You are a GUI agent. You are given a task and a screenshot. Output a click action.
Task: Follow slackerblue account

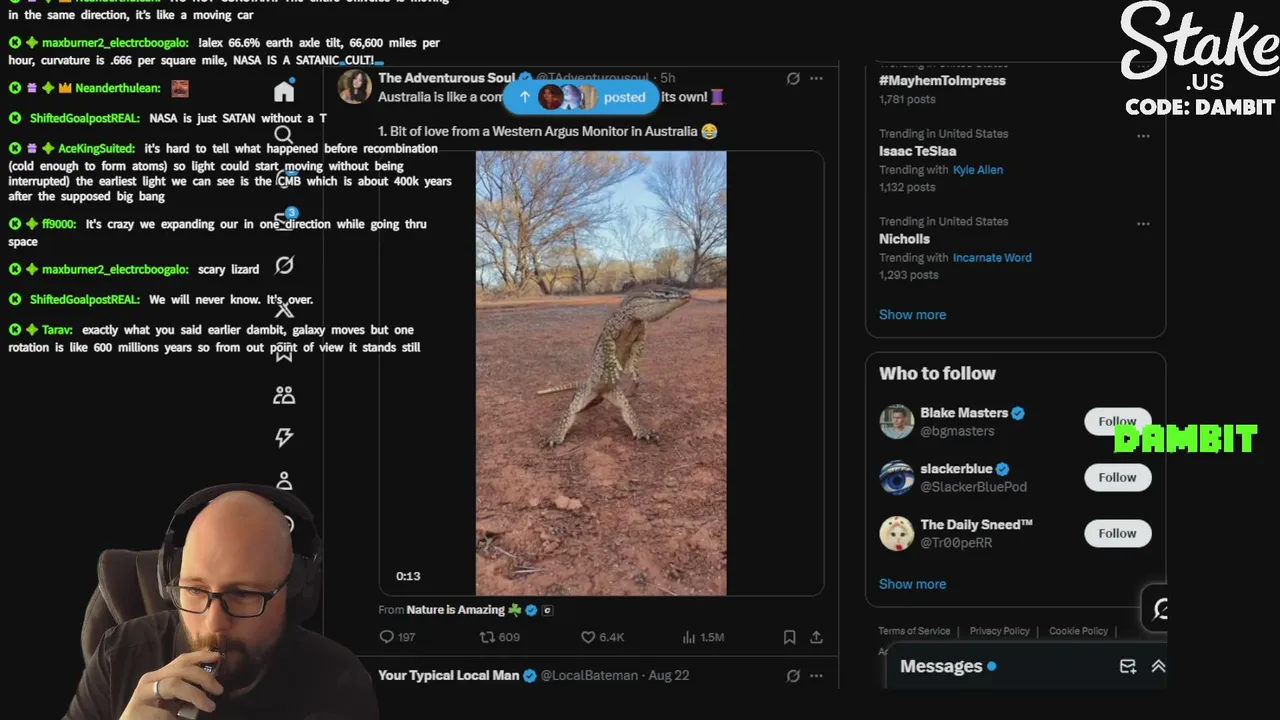(x=1117, y=477)
